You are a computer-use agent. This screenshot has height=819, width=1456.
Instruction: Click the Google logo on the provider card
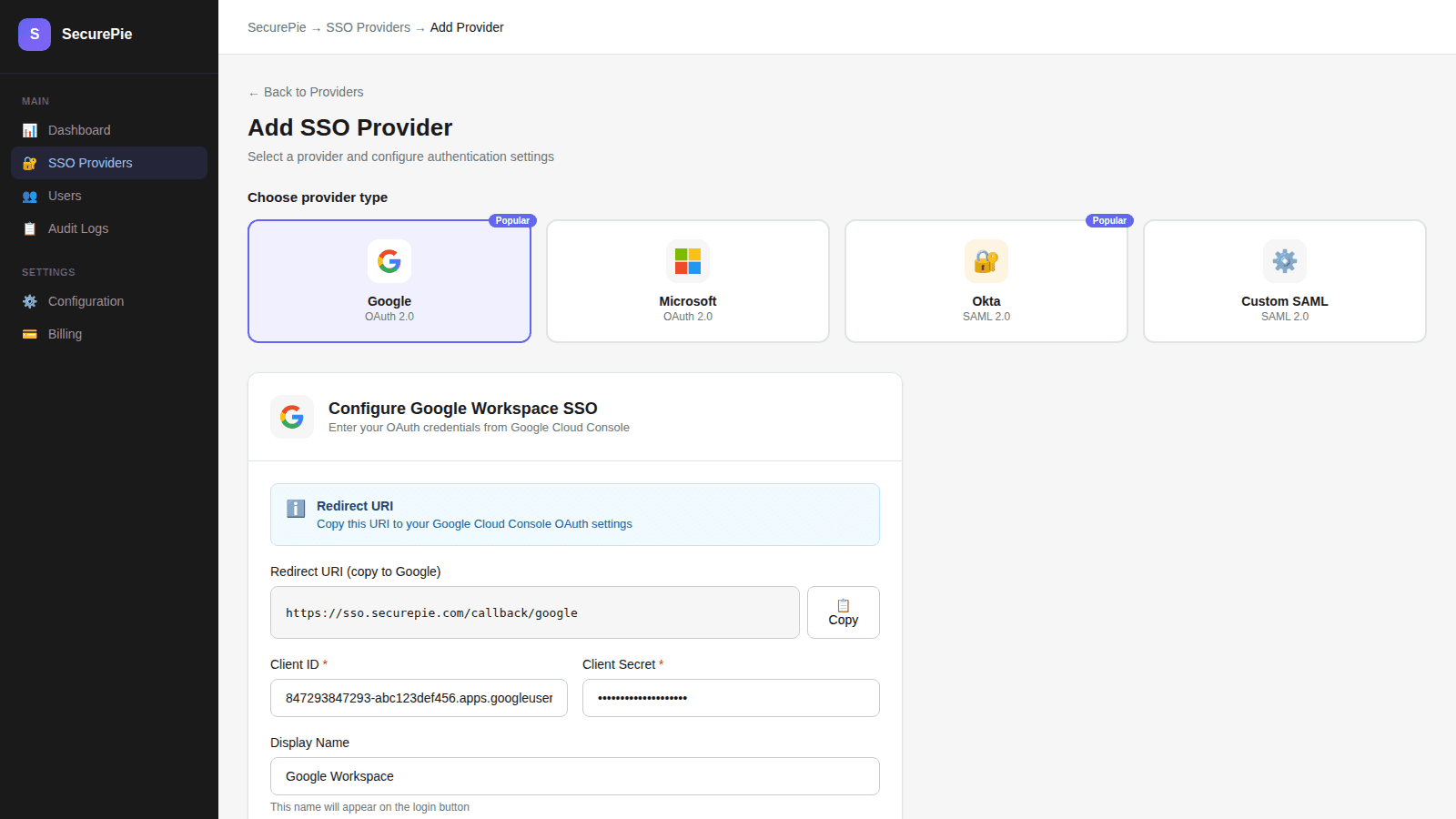click(x=389, y=261)
